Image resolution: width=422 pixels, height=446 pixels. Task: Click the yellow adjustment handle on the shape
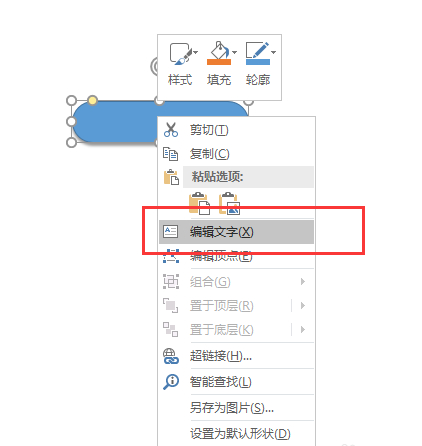(92, 100)
